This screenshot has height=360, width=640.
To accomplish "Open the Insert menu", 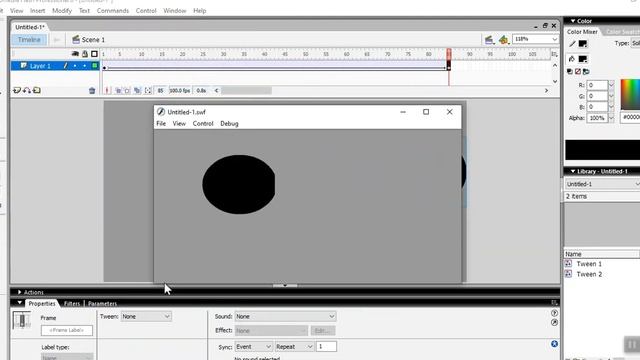I will (38, 11).
